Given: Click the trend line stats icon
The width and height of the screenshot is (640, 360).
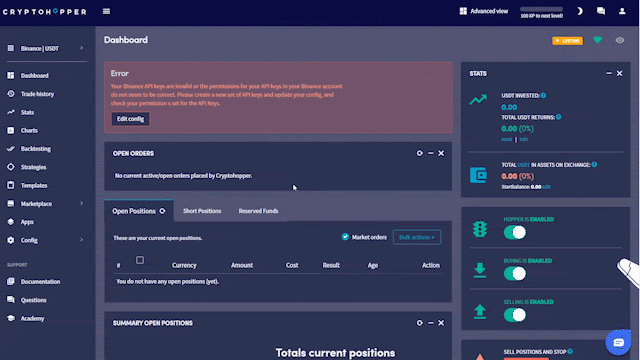Looking at the screenshot, I should pyautogui.click(x=478, y=99).
